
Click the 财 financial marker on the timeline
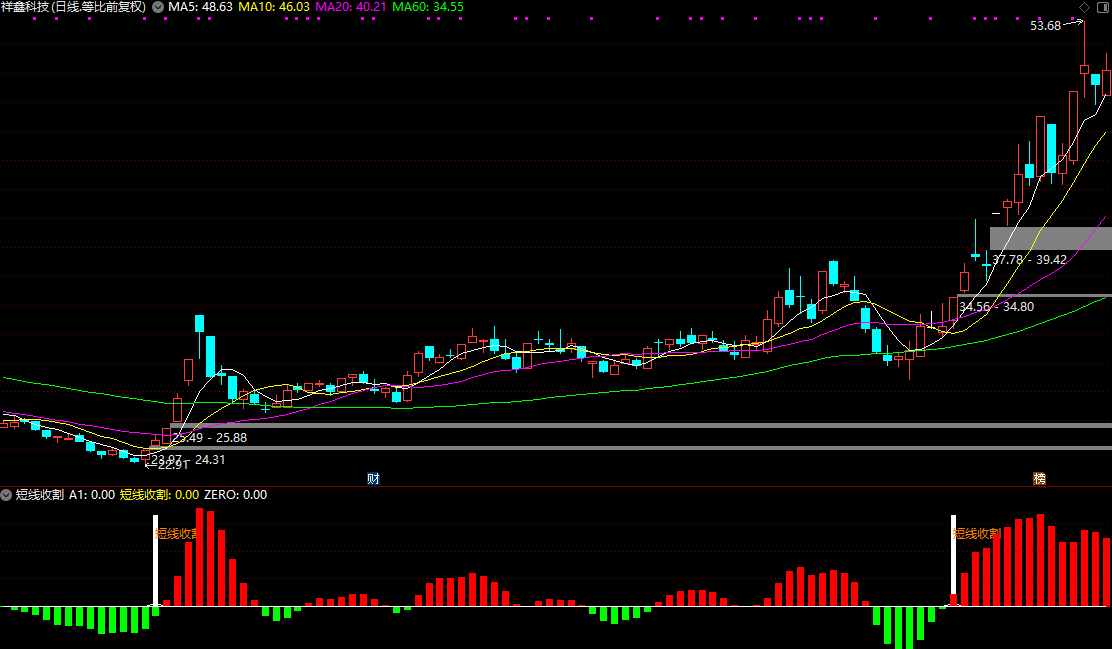(x=373, y=479)
